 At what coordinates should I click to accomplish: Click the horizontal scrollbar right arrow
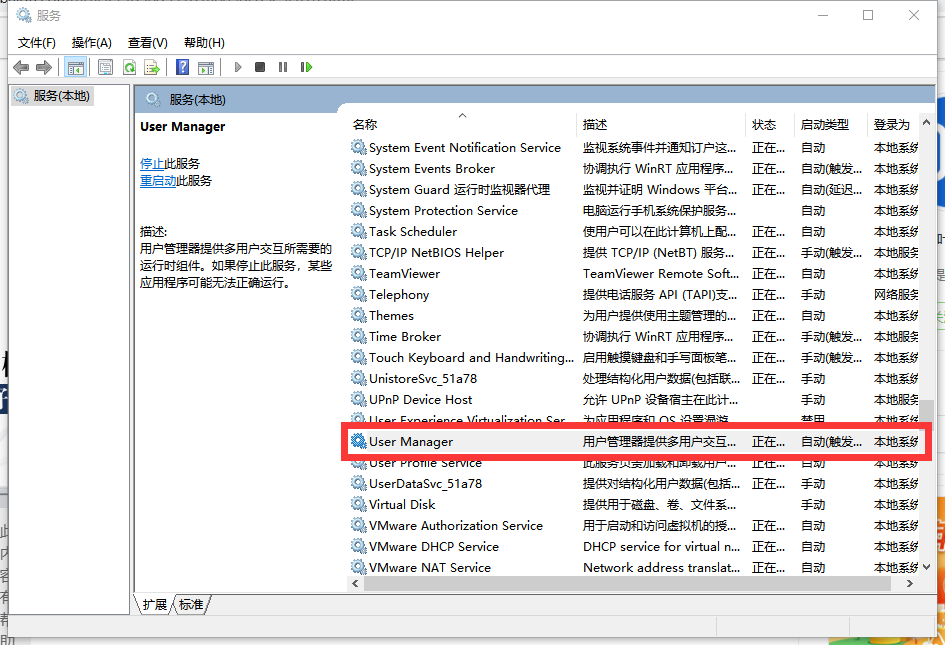(909, 584)
